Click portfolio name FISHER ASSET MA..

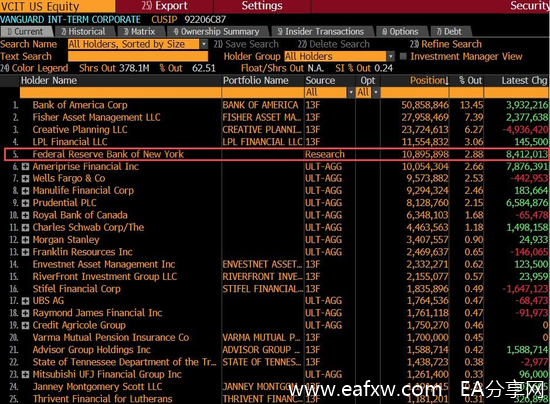262,117
